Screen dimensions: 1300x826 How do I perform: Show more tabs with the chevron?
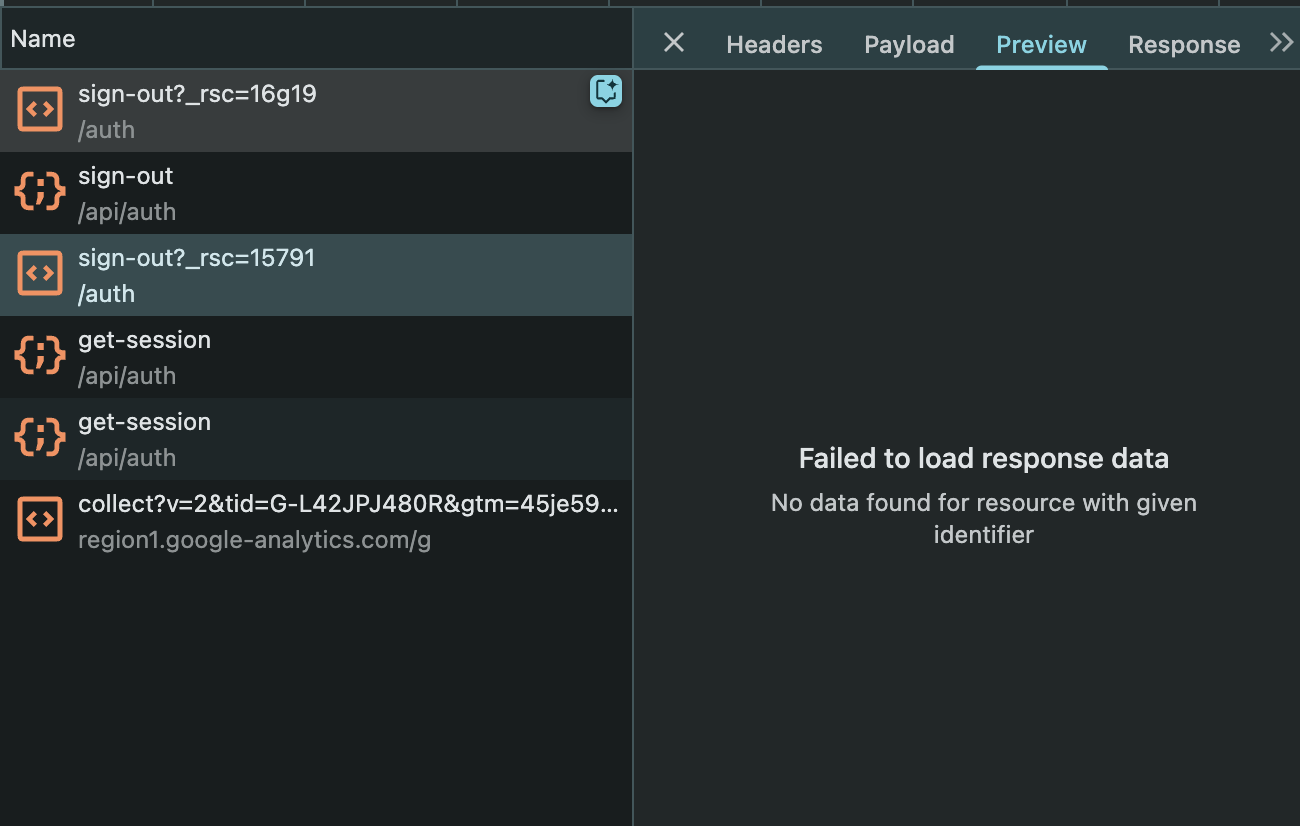(1280, 43)
